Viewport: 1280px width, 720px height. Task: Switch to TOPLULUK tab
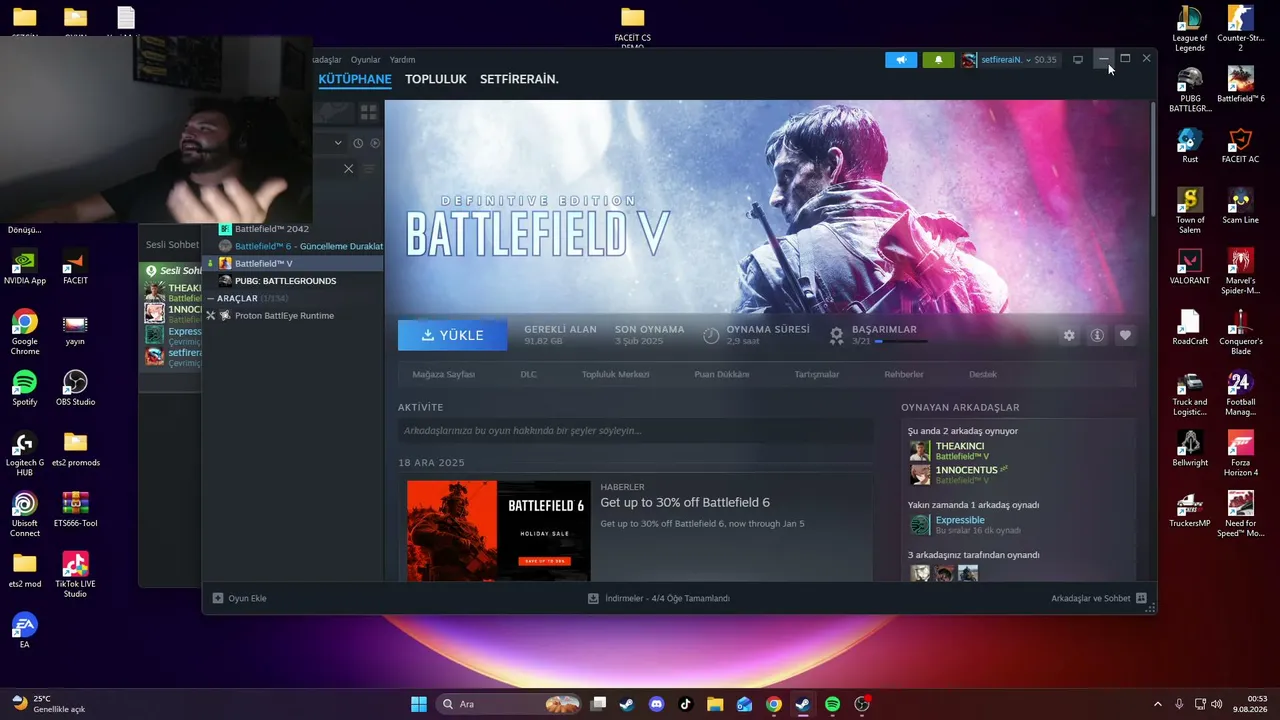436,79
